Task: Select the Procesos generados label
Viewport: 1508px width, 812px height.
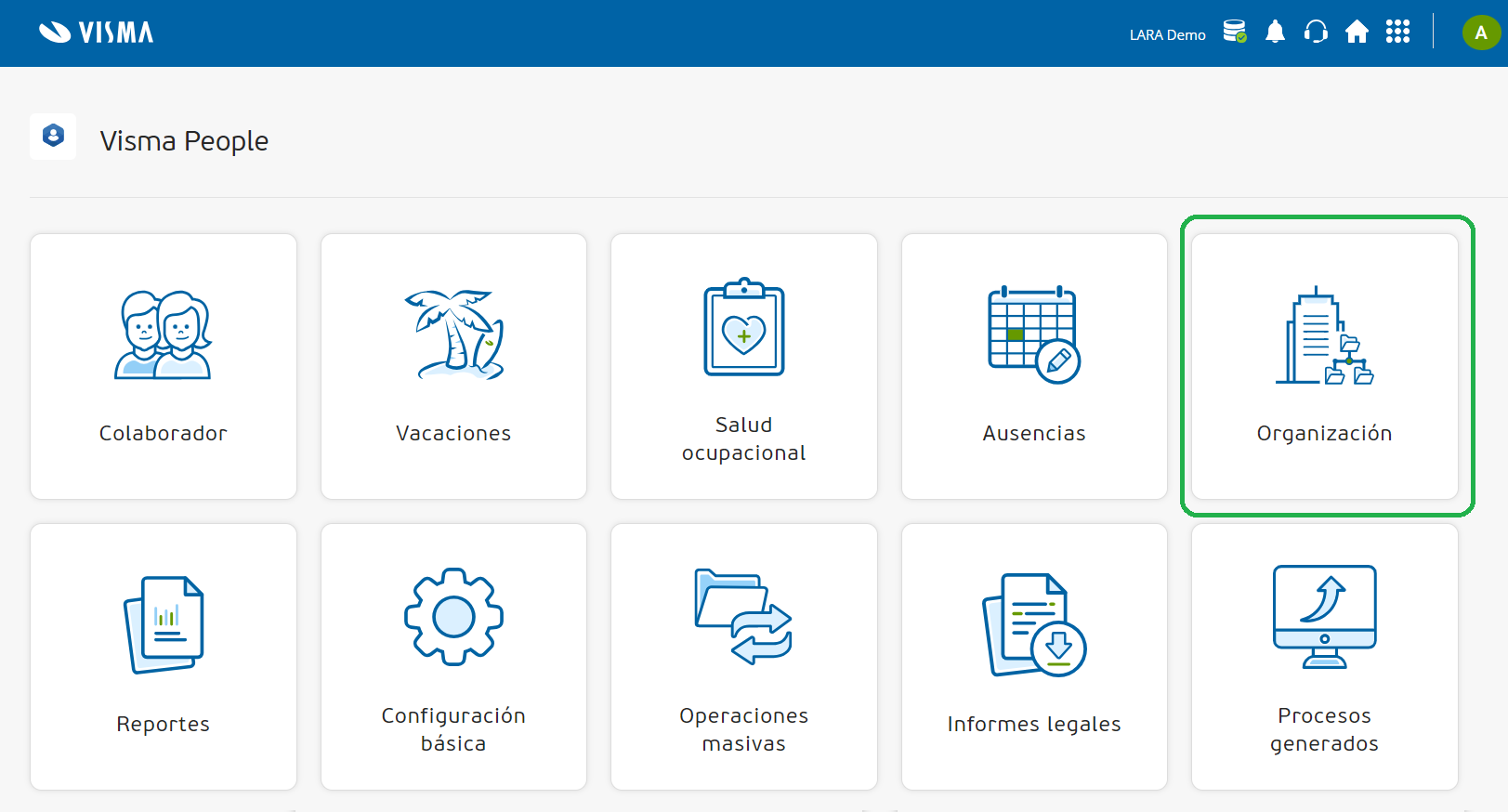Action: 1325,729
